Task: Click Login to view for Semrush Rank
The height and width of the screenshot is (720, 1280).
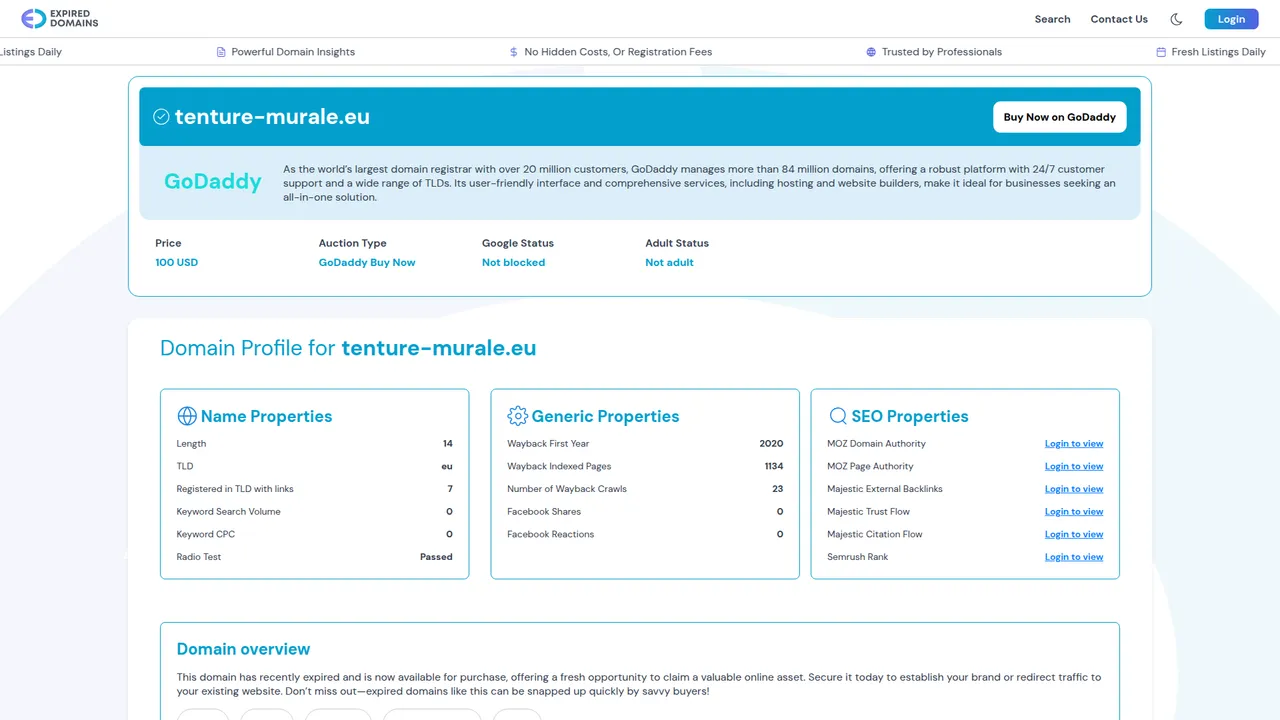Action: 1074,557
